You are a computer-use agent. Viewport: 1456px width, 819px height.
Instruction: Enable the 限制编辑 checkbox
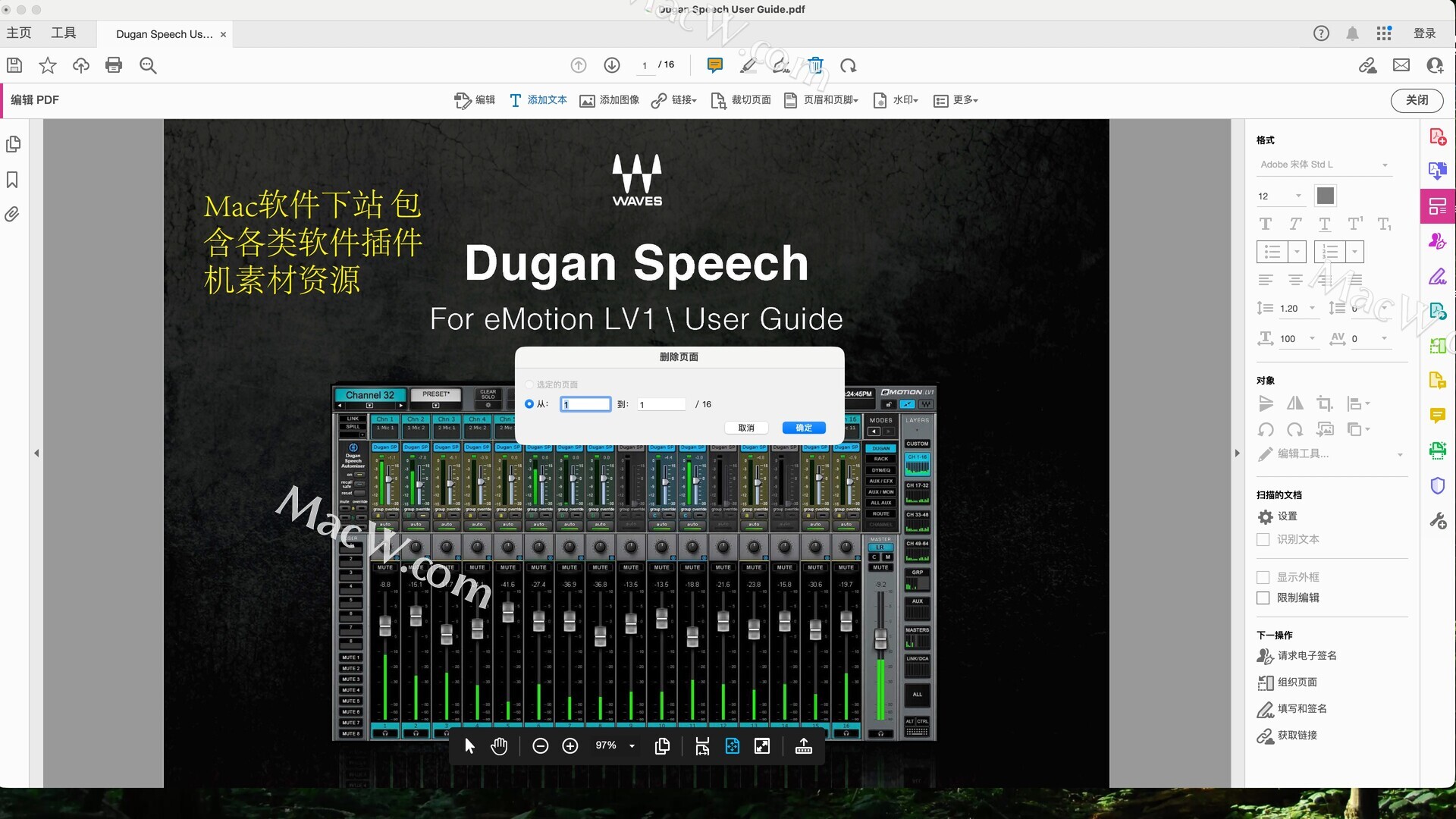pos(1263,598)
